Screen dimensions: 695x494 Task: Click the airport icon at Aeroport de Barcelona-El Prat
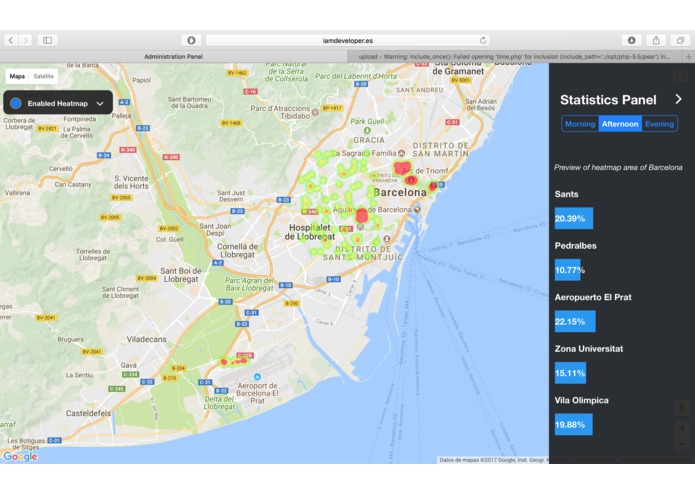tap(257, 377)
